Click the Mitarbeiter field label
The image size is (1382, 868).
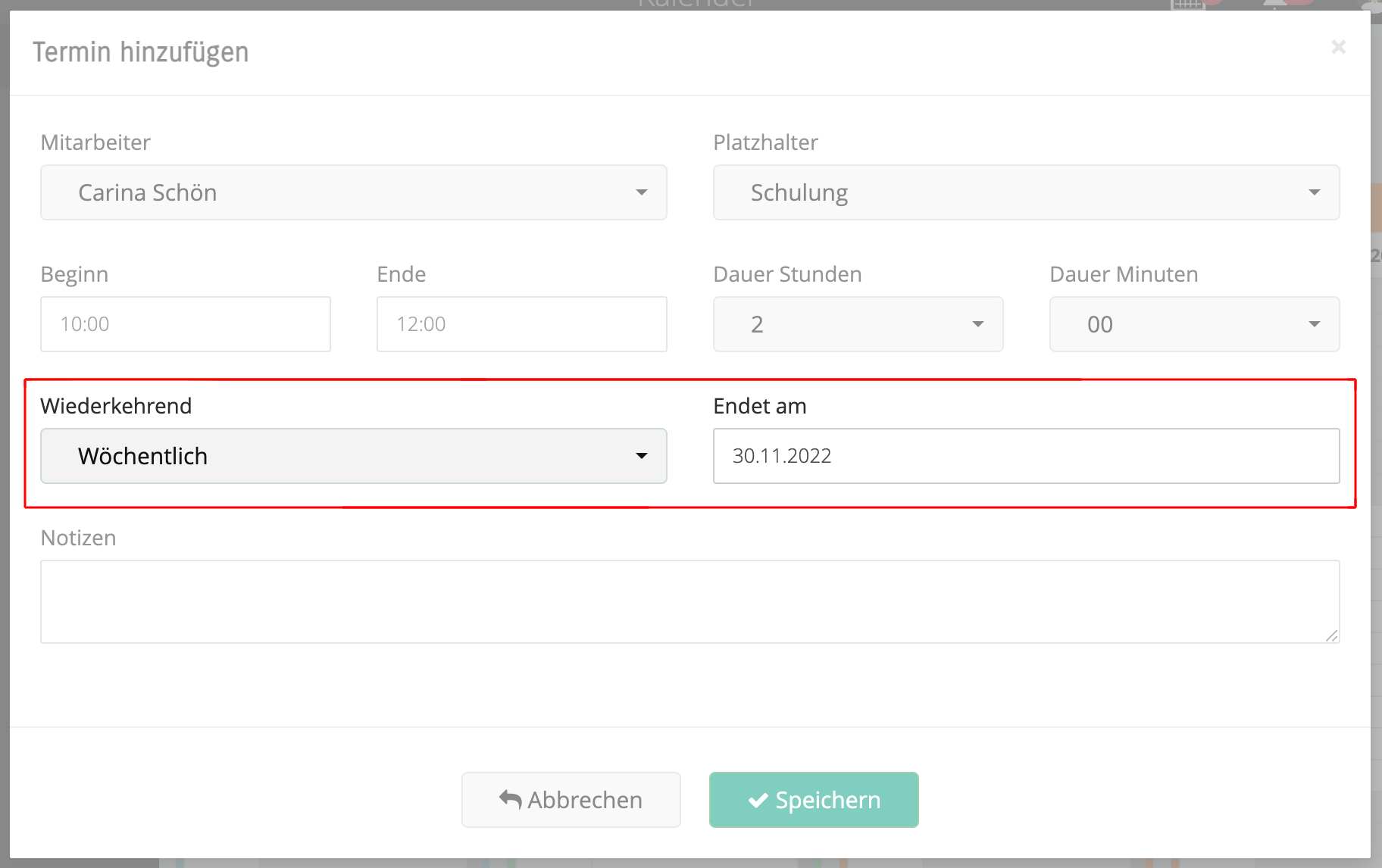pos(95,142)
